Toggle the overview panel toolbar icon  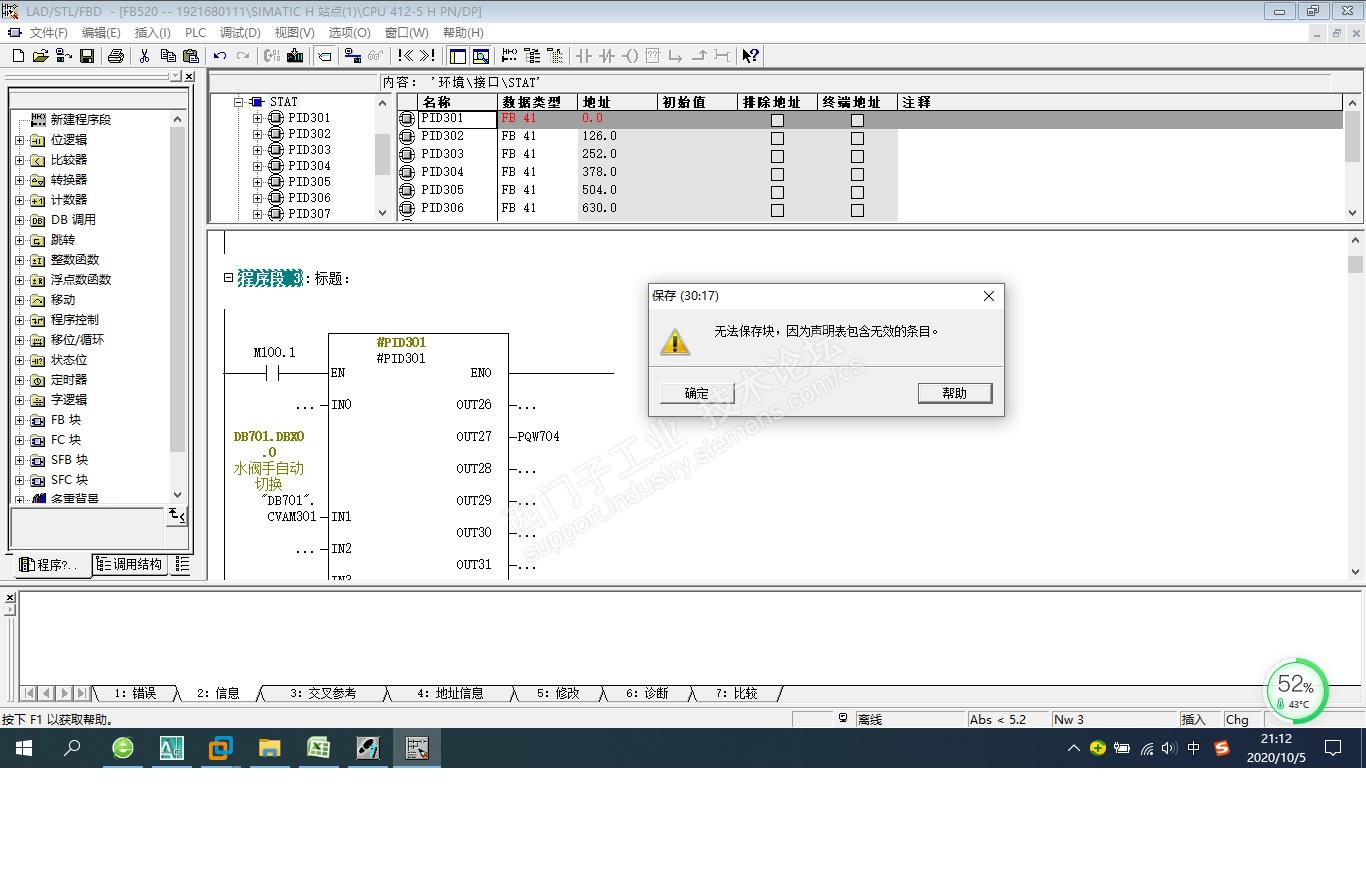[x=457, y=56]
